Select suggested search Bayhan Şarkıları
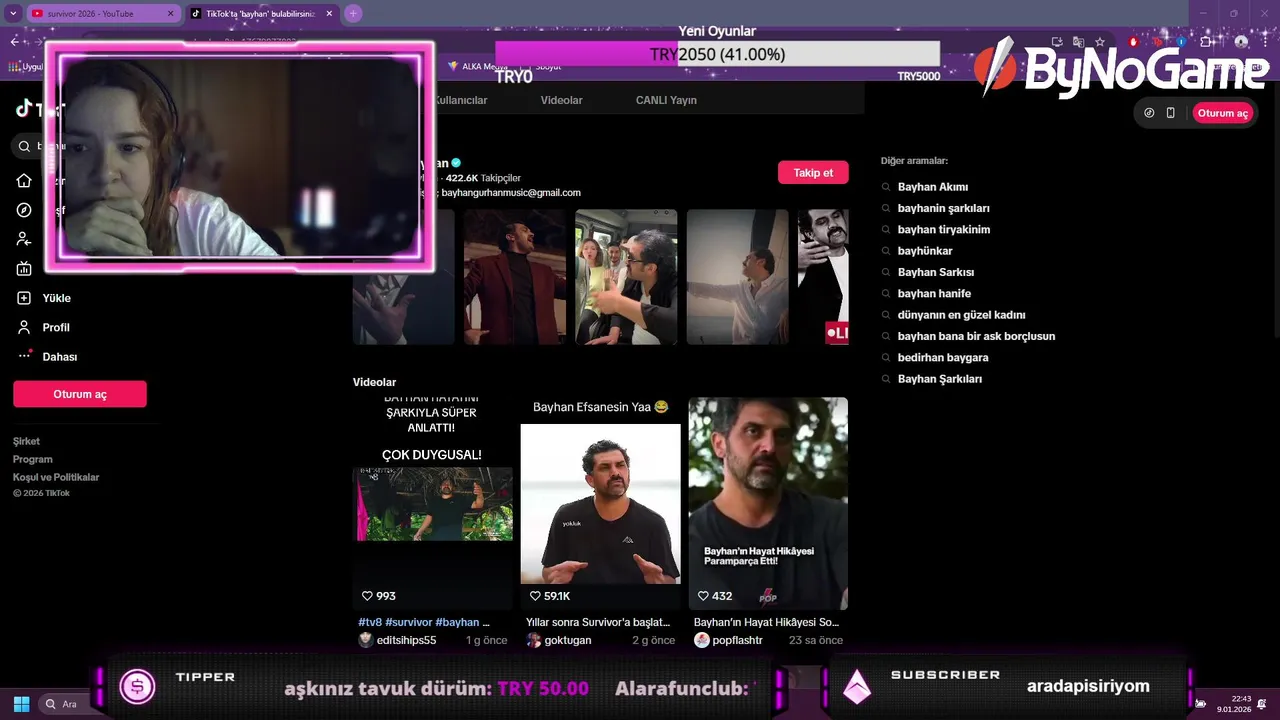 (x=940, y=379)
